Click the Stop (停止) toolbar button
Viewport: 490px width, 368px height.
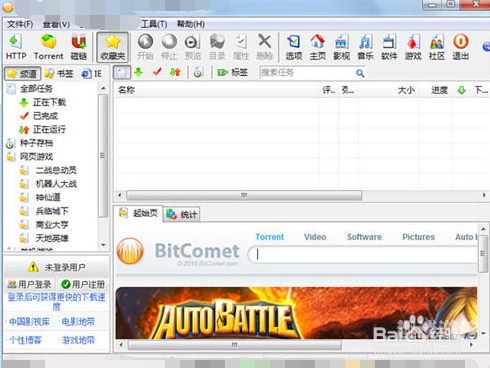tap(169, 47)
